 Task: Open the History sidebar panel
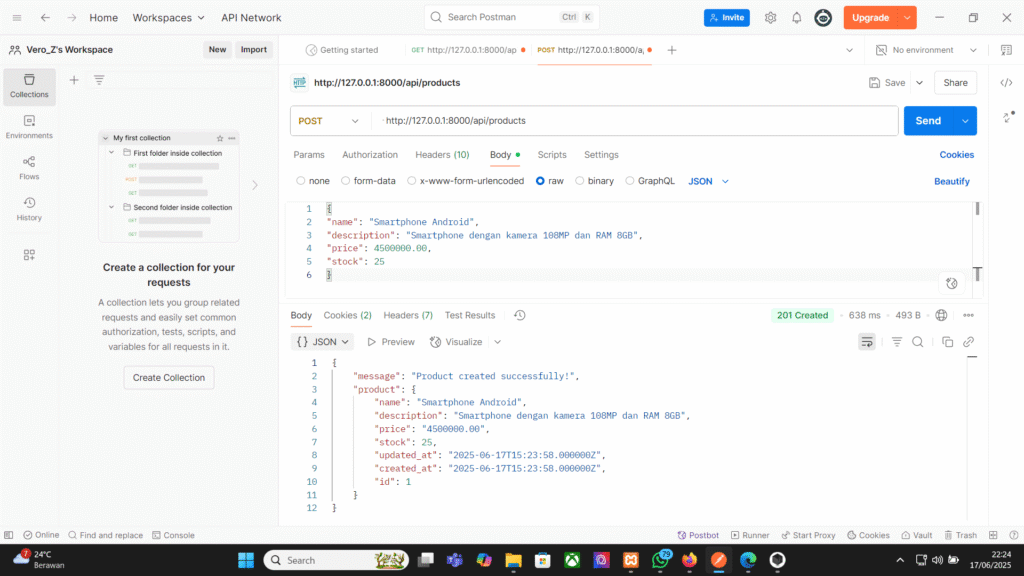(29, 209)
